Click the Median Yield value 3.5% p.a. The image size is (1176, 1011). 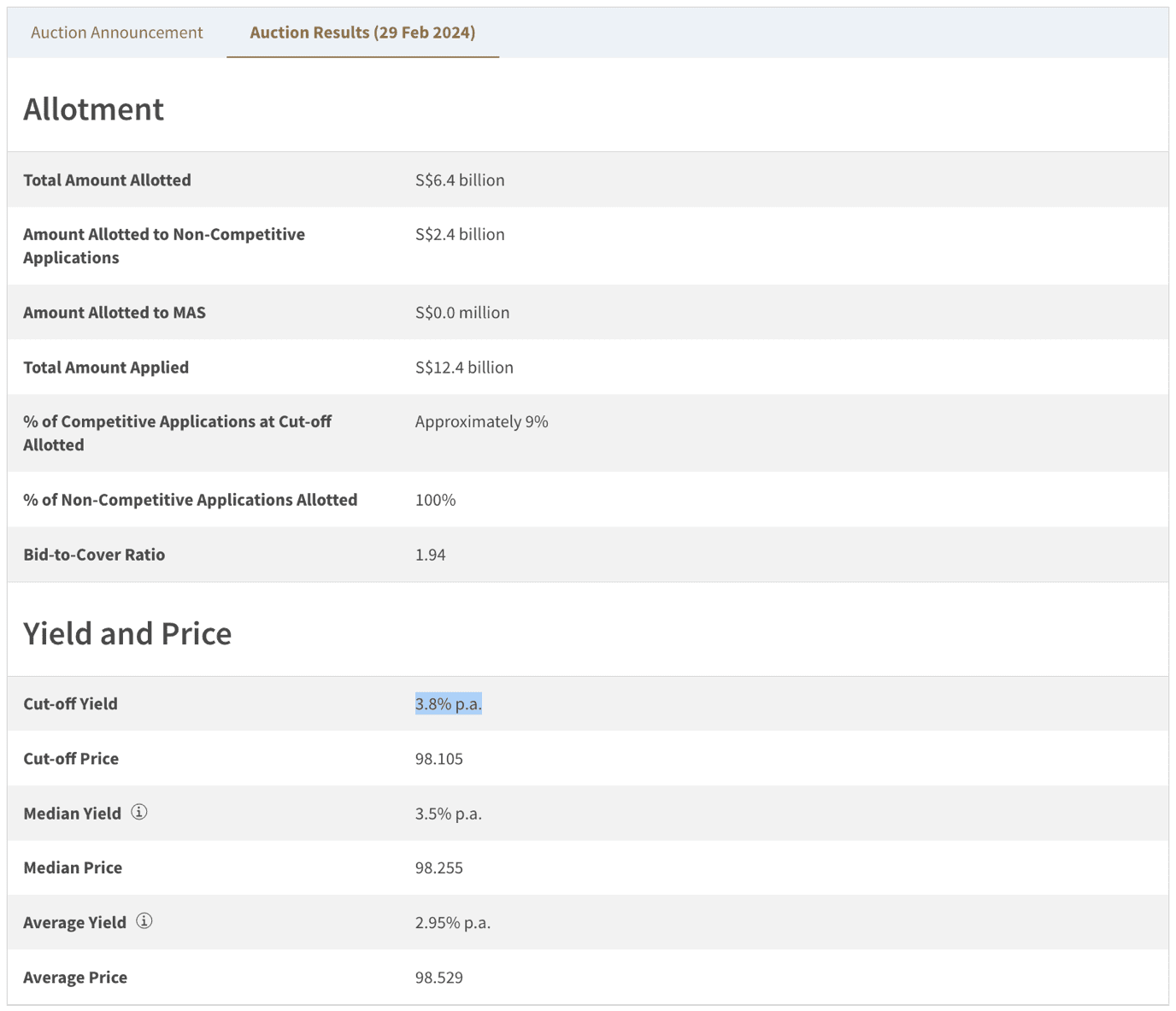point(449,814)
